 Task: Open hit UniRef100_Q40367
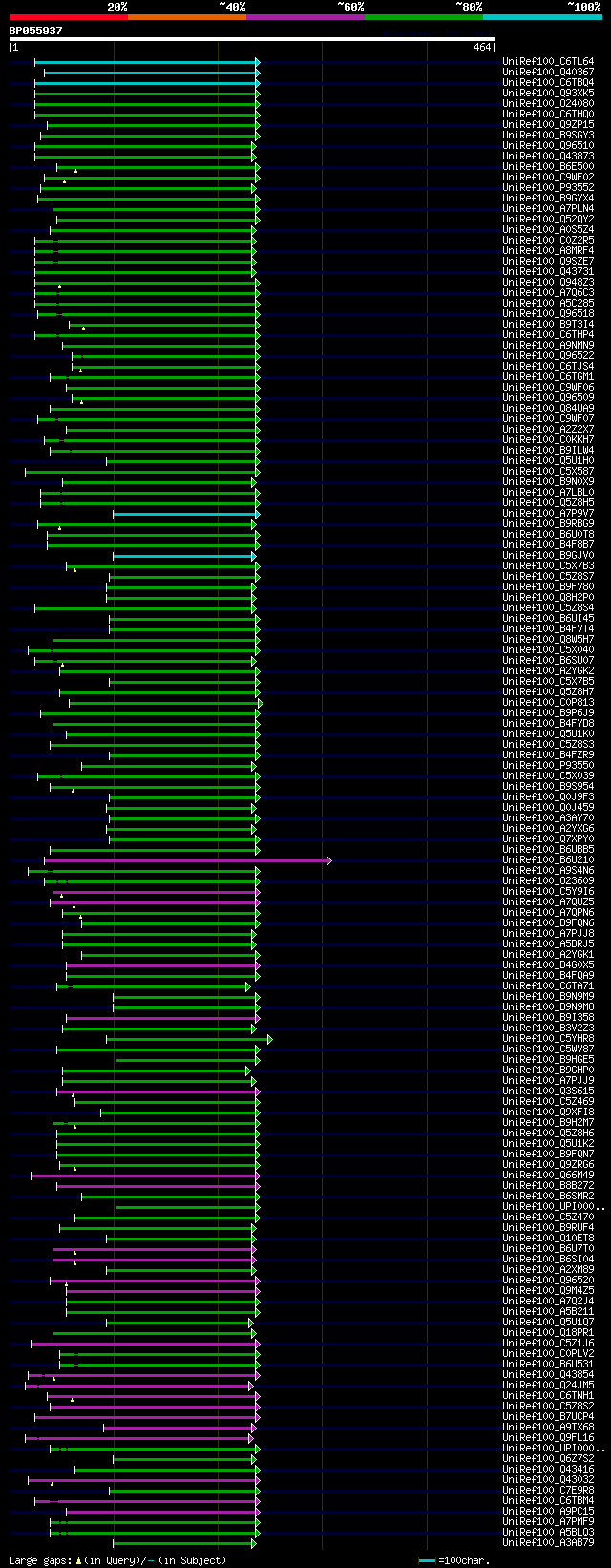(x=548, y=73)
